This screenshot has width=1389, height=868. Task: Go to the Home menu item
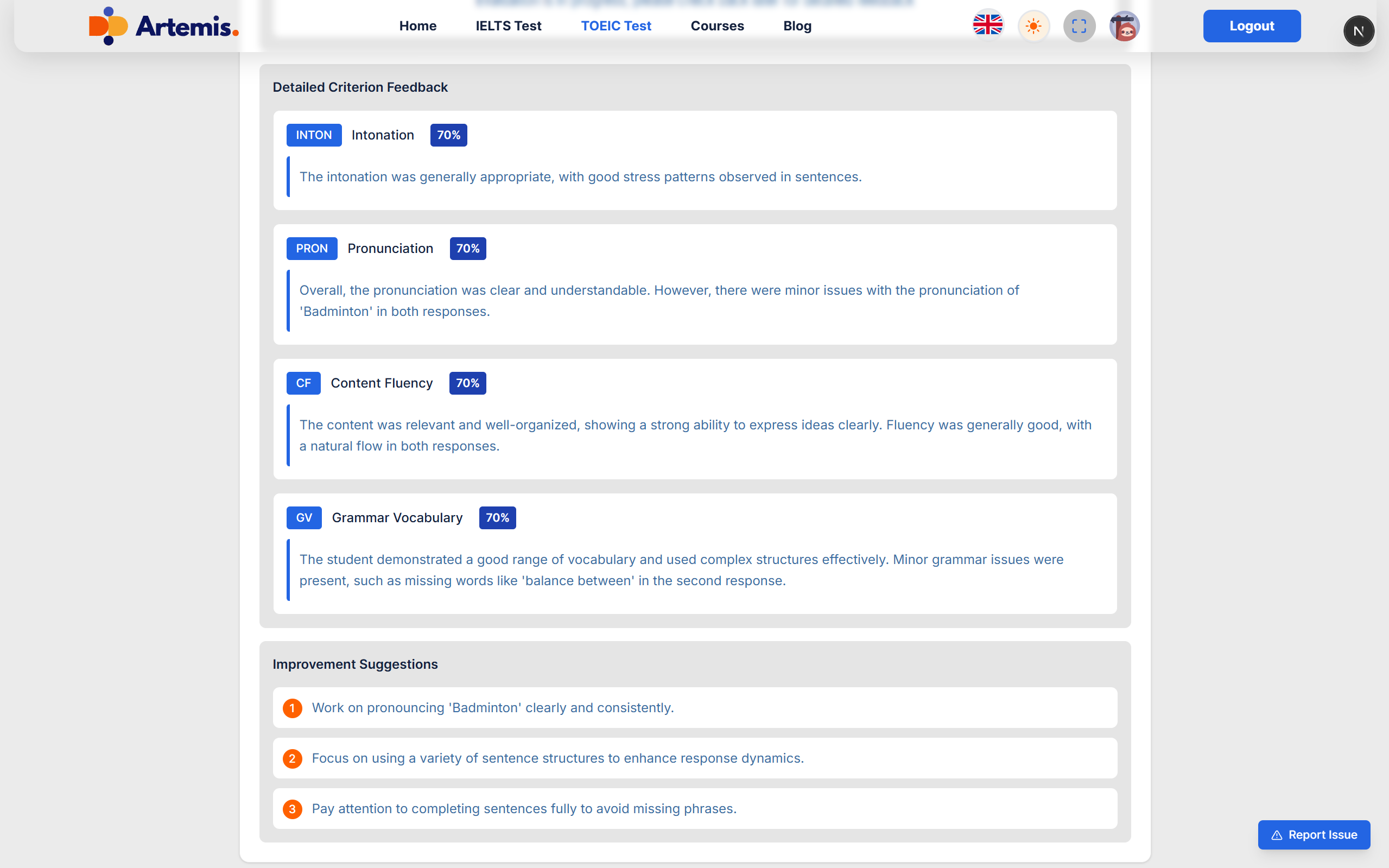pyautogui.click(x=417, y=26)
